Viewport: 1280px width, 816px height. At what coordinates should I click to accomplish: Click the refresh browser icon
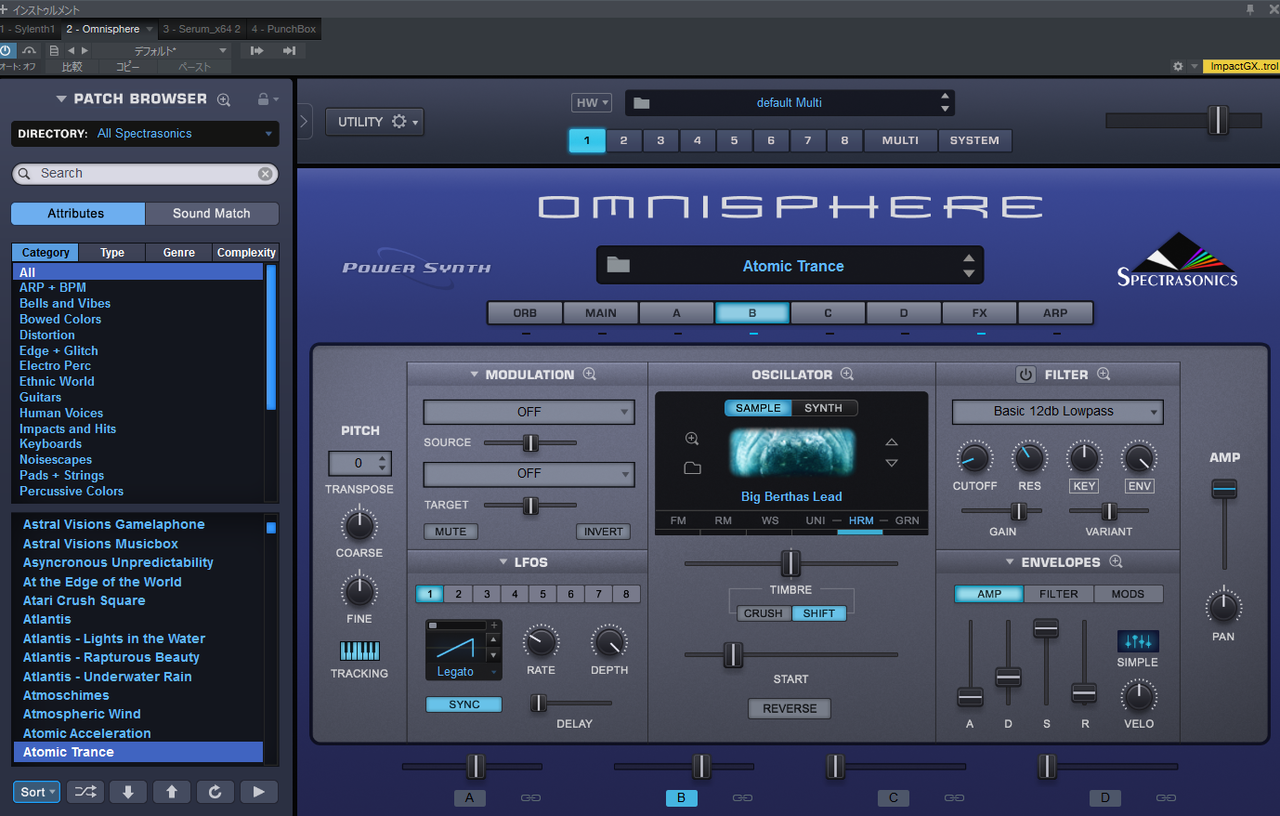pos(215,792)
